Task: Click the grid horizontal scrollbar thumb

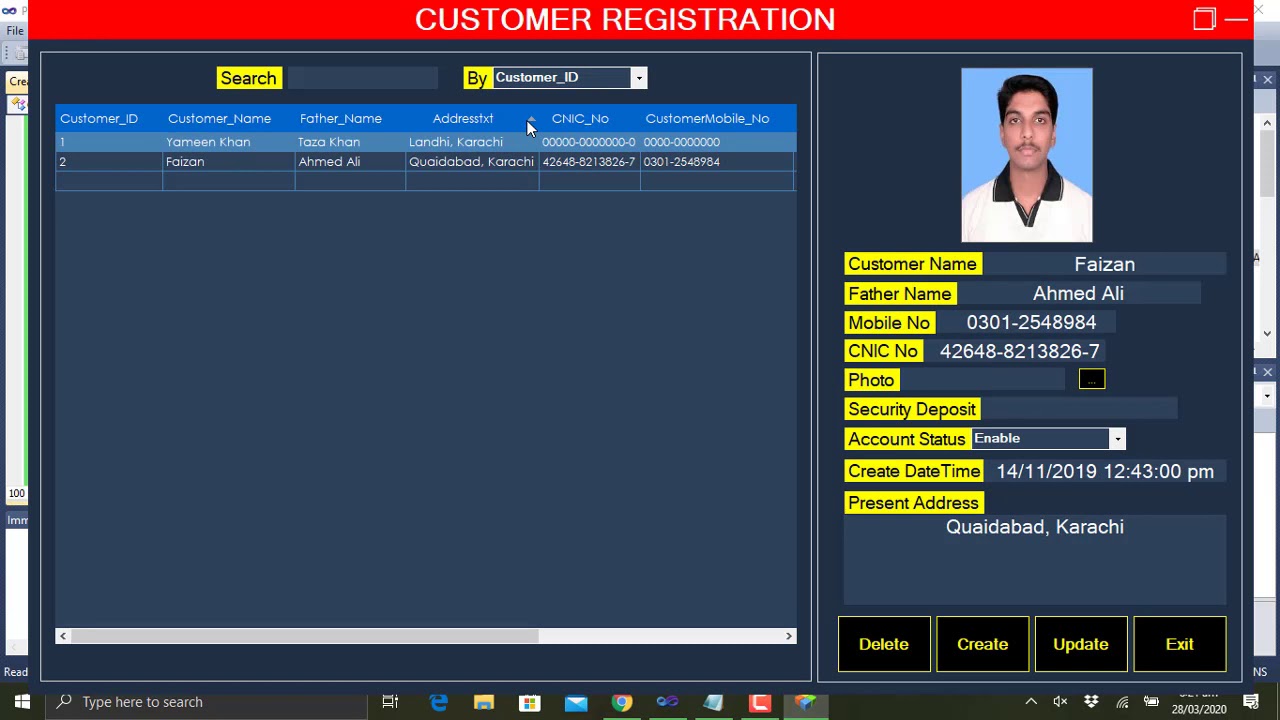Action: click(305, 636)
